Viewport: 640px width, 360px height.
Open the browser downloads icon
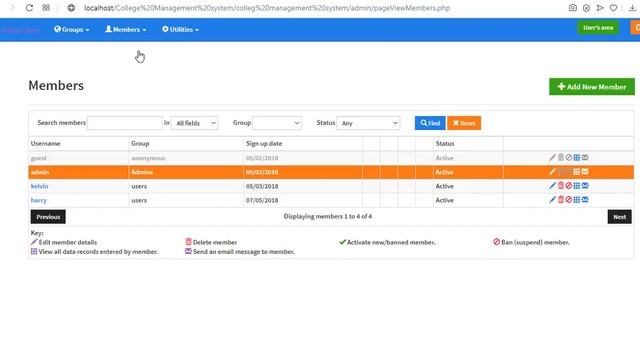(632, 8)
